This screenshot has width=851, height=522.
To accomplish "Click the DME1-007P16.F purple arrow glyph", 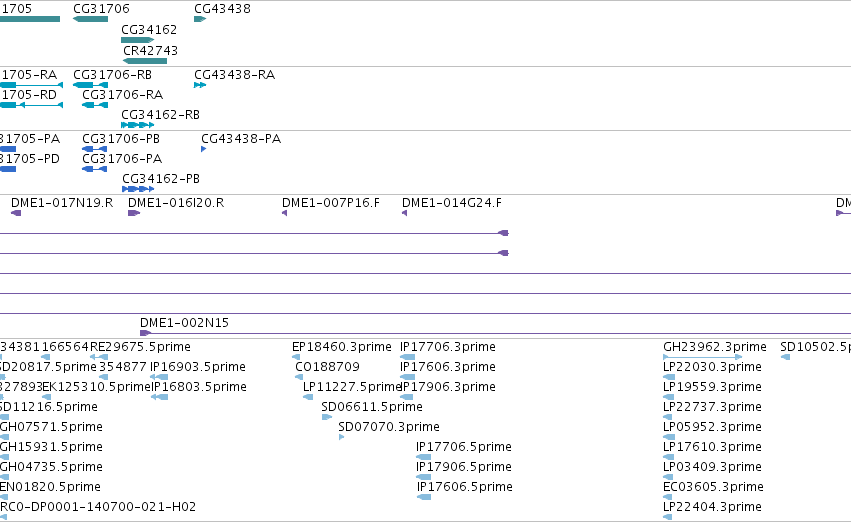I will coord(284,213).
